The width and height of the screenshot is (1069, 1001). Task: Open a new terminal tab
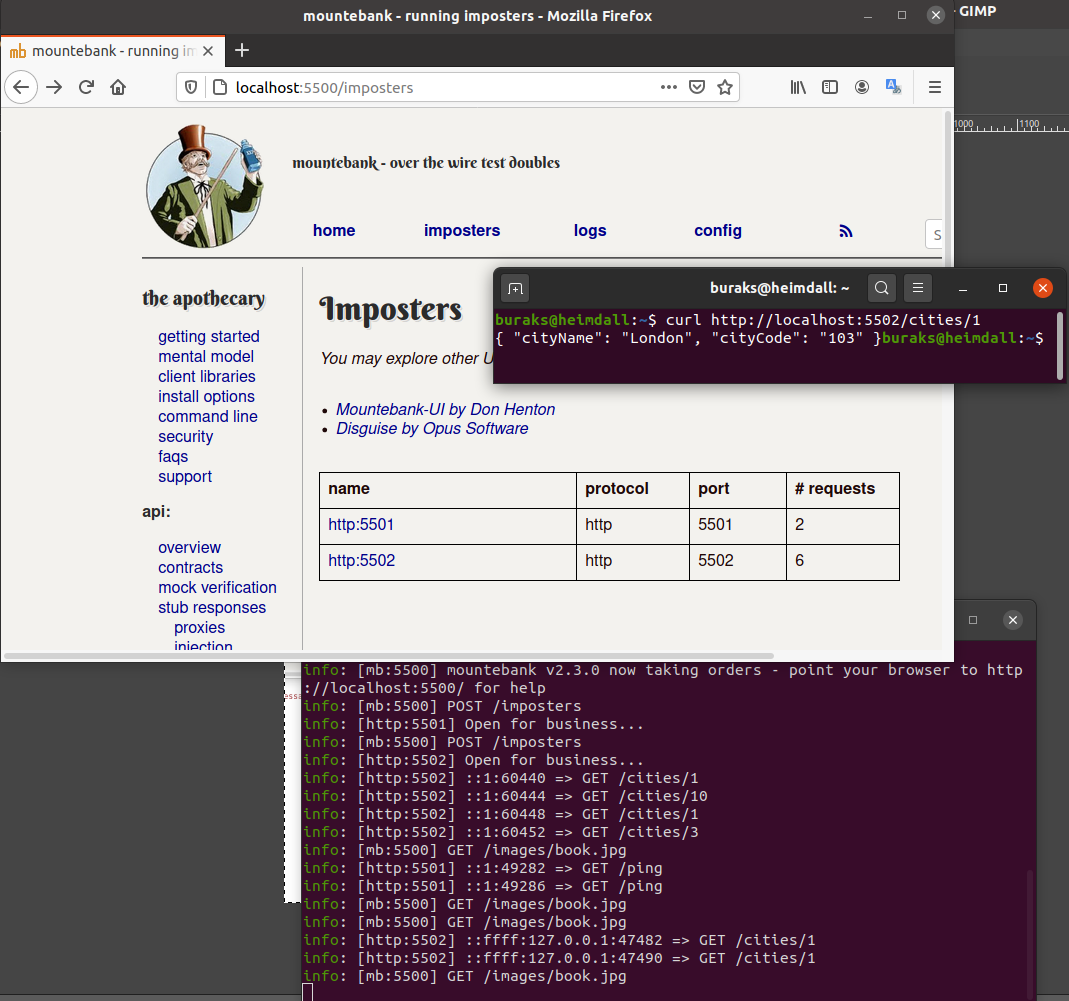pyautogui.click(x=514, y=288)
